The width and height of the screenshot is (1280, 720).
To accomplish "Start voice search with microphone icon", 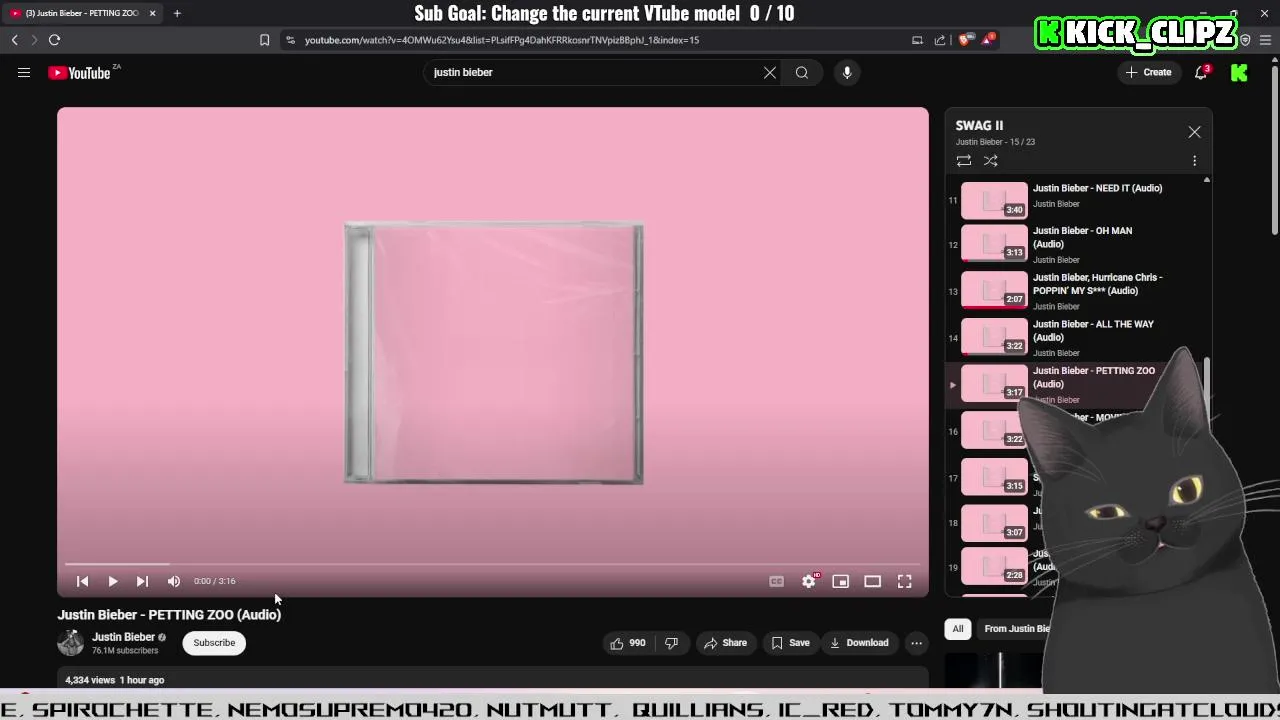I will tap(847, 72).
